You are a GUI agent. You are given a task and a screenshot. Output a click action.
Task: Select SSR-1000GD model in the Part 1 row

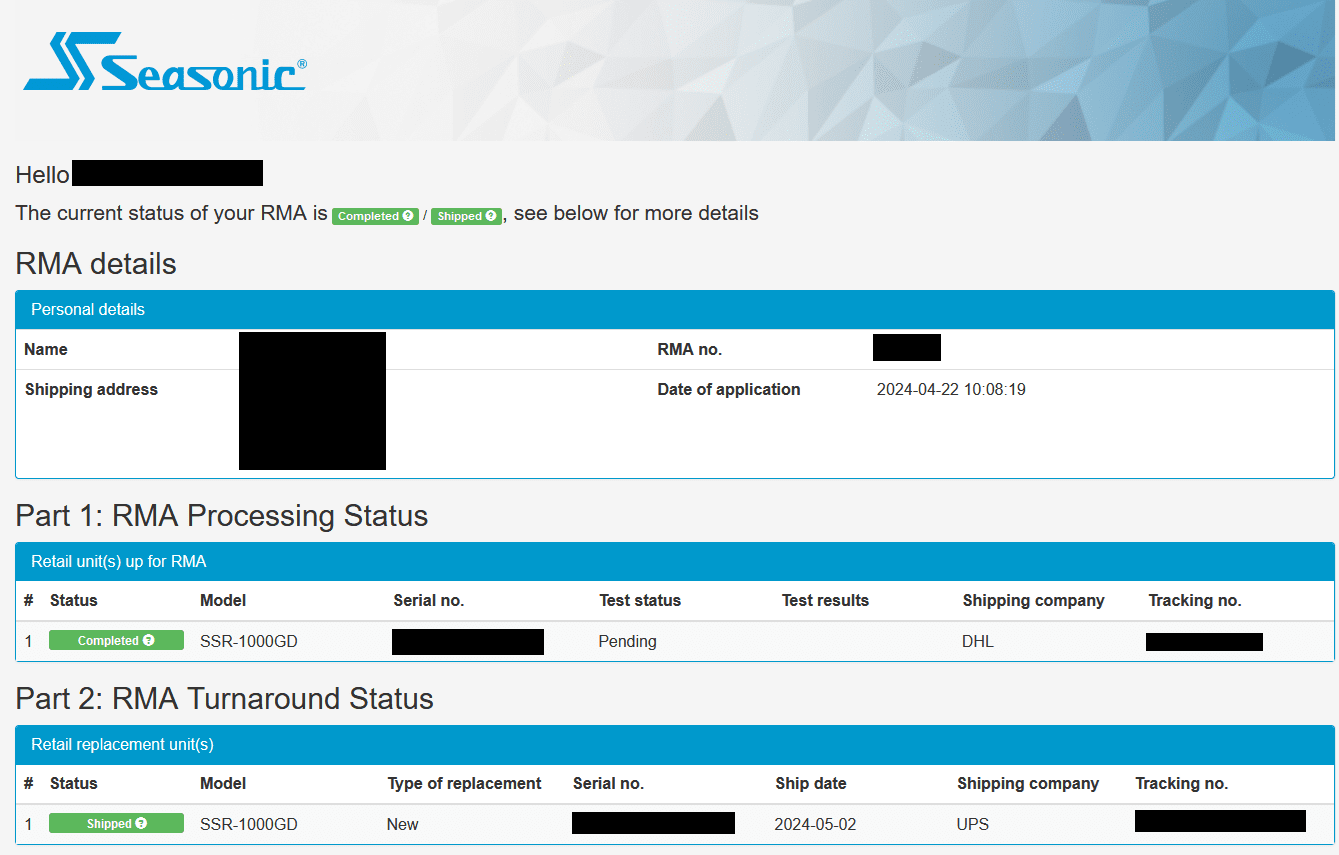coord(249,642)
